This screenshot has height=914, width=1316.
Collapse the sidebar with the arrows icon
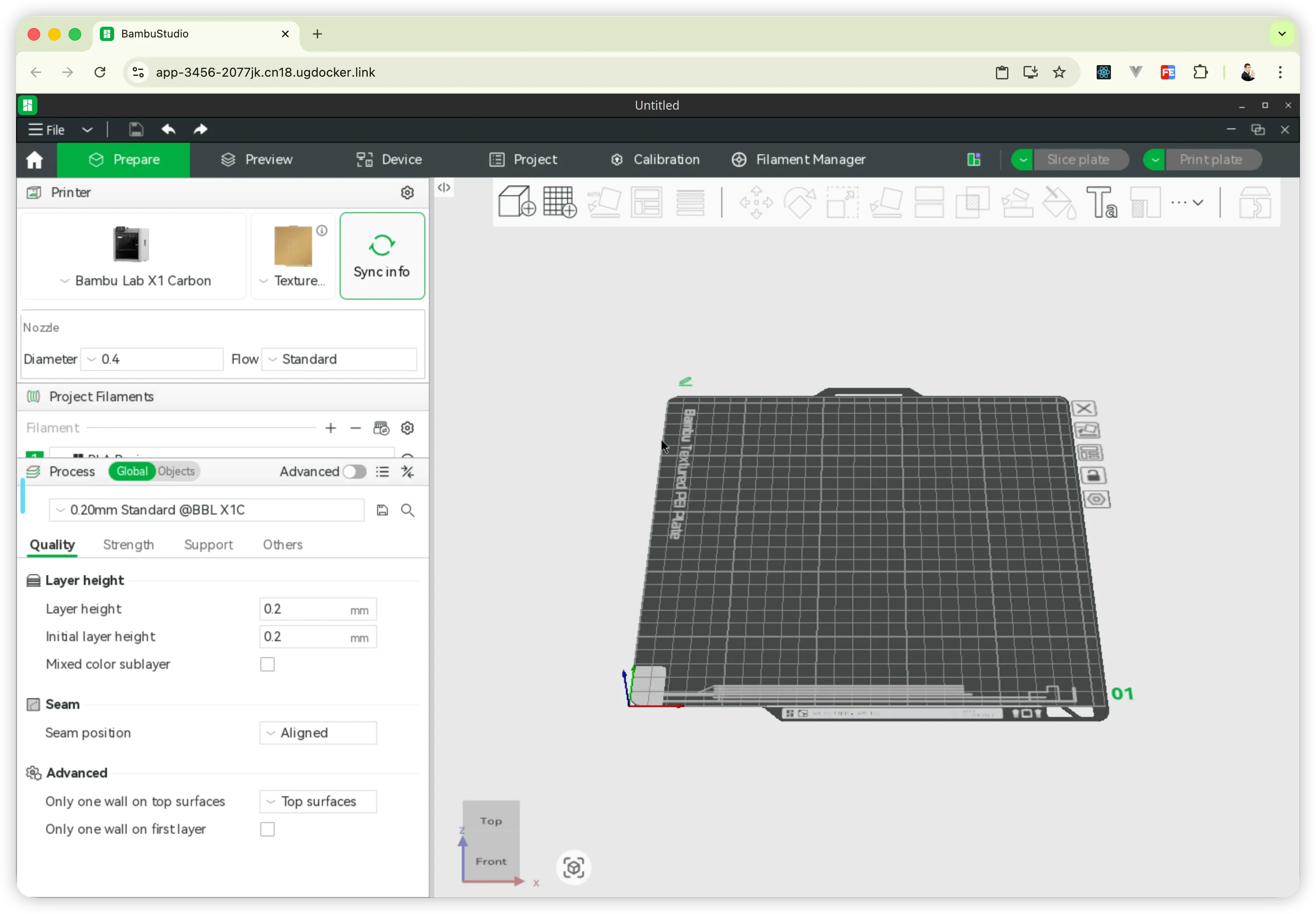click(x=444, y=187)
